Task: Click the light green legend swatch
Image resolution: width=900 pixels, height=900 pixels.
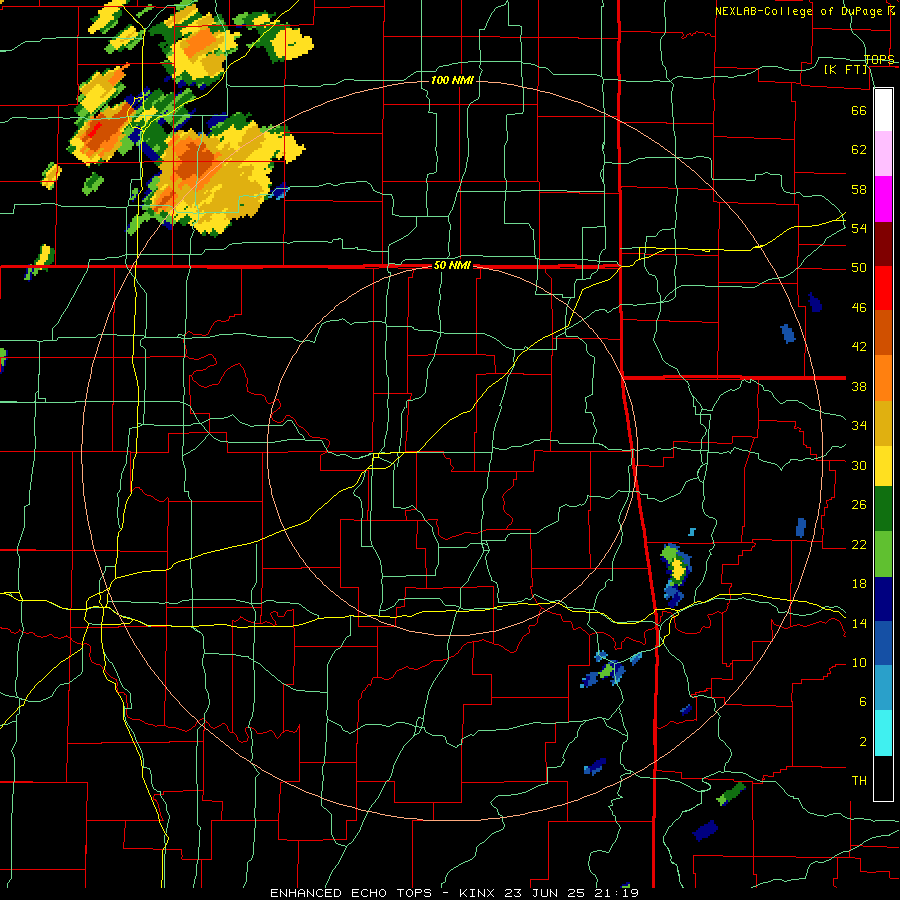Action: tap(883, 554)
